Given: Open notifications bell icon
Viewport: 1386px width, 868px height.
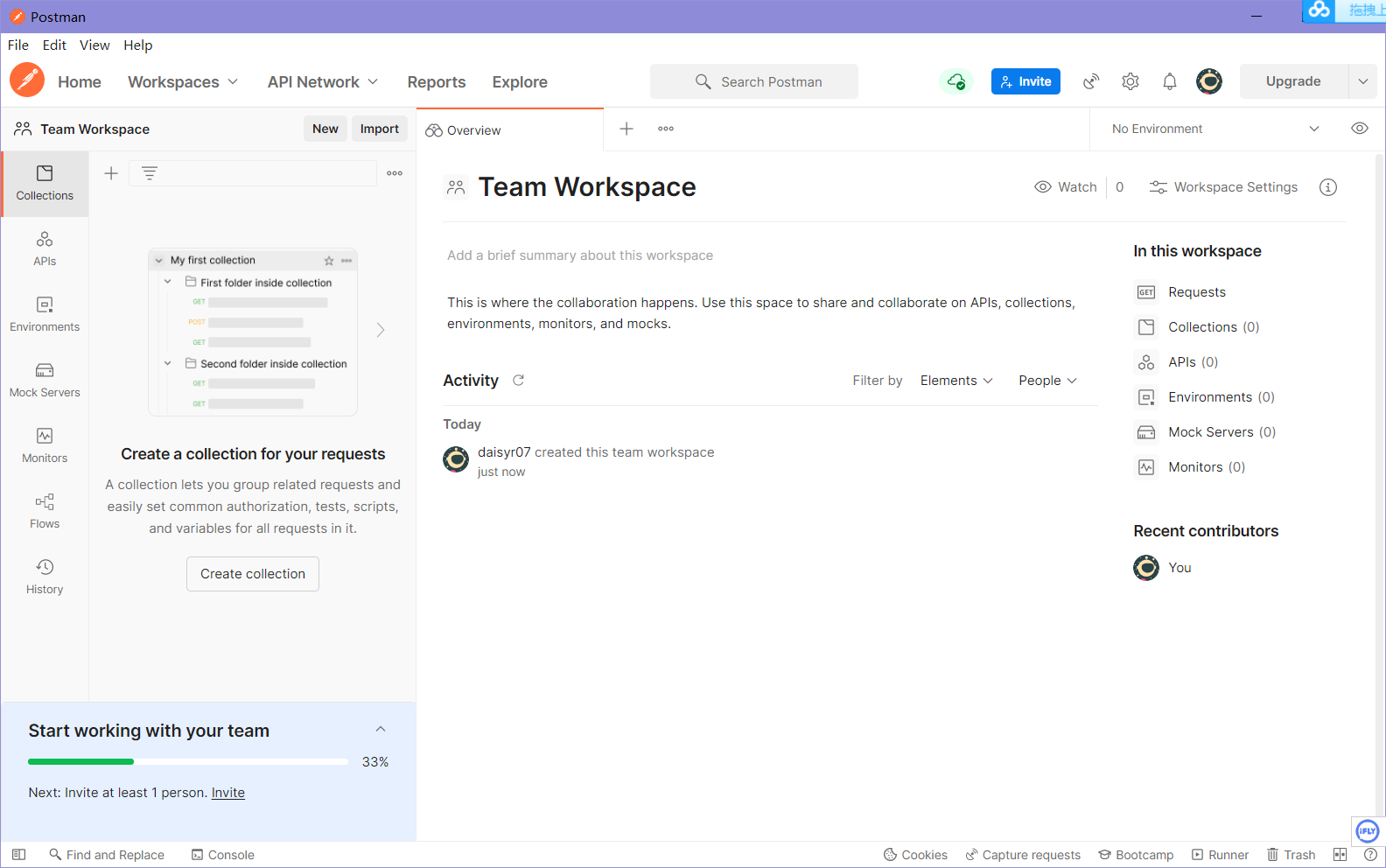Looking at the screenshot, I should [x=1170, y=81].
